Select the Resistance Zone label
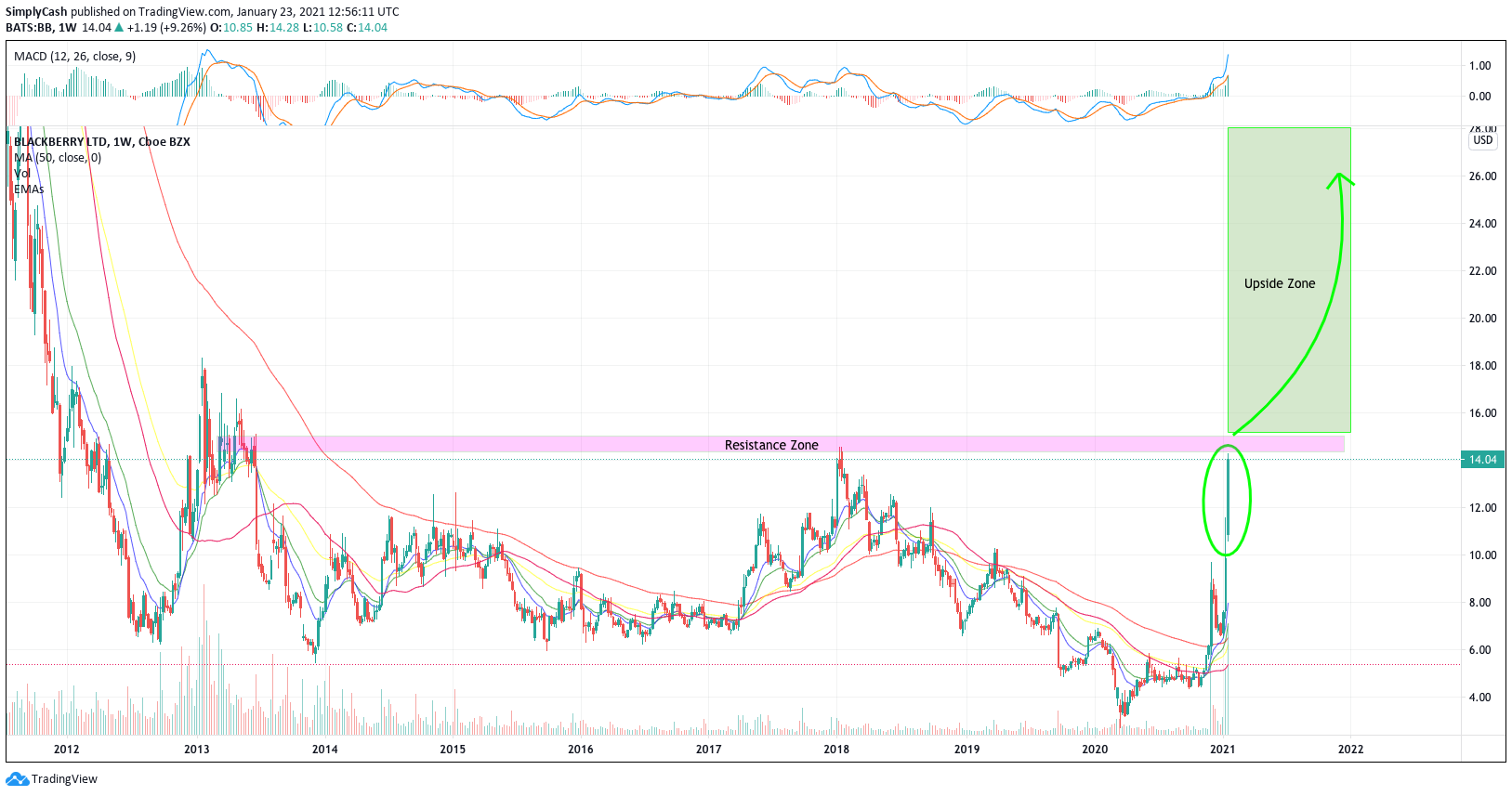This screenshot has height=796, width=1512. pos(771,445)
